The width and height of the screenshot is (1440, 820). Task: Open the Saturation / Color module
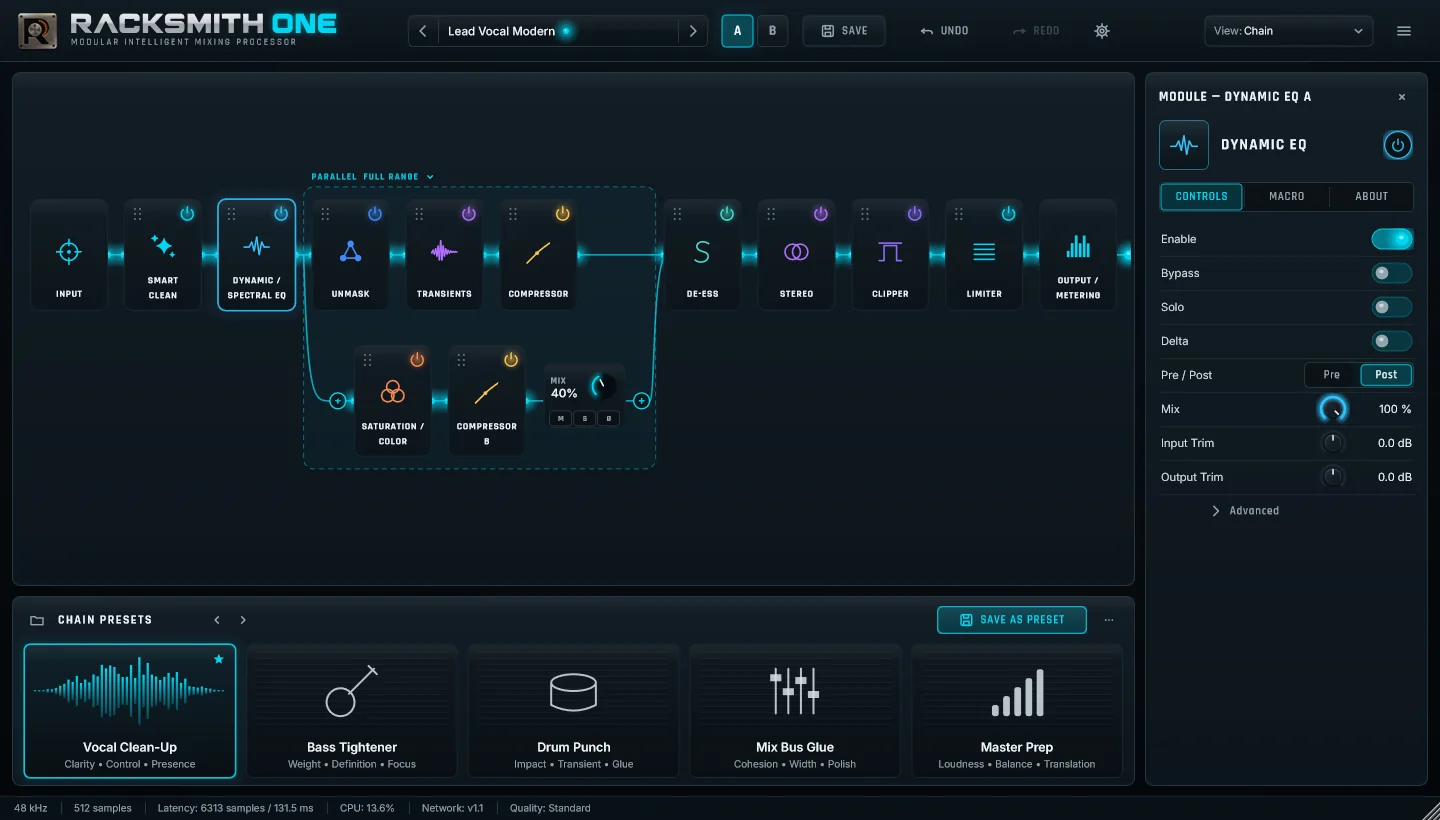pos(393,400)
